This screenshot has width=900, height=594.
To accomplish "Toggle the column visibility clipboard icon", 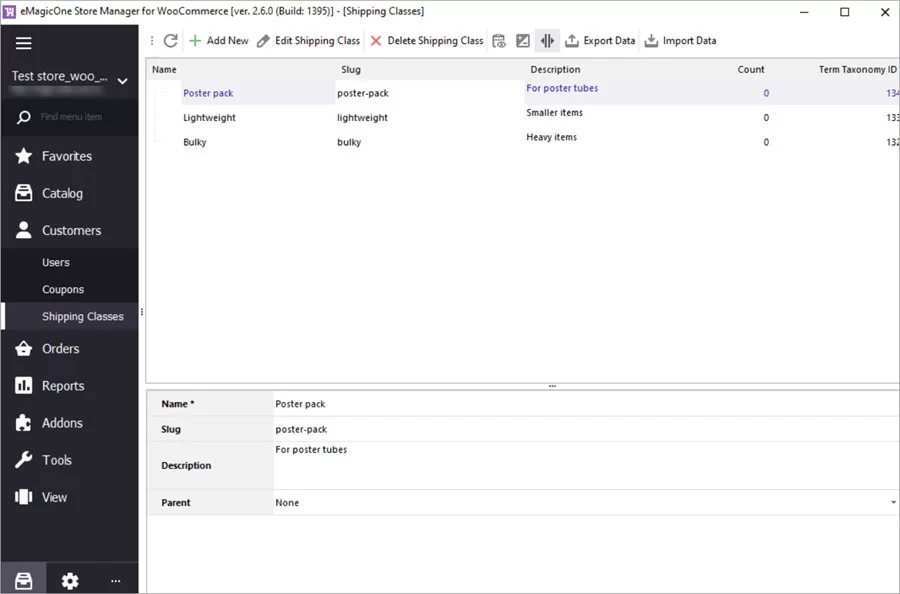I will pyautogui.click(x=500, y=40).
